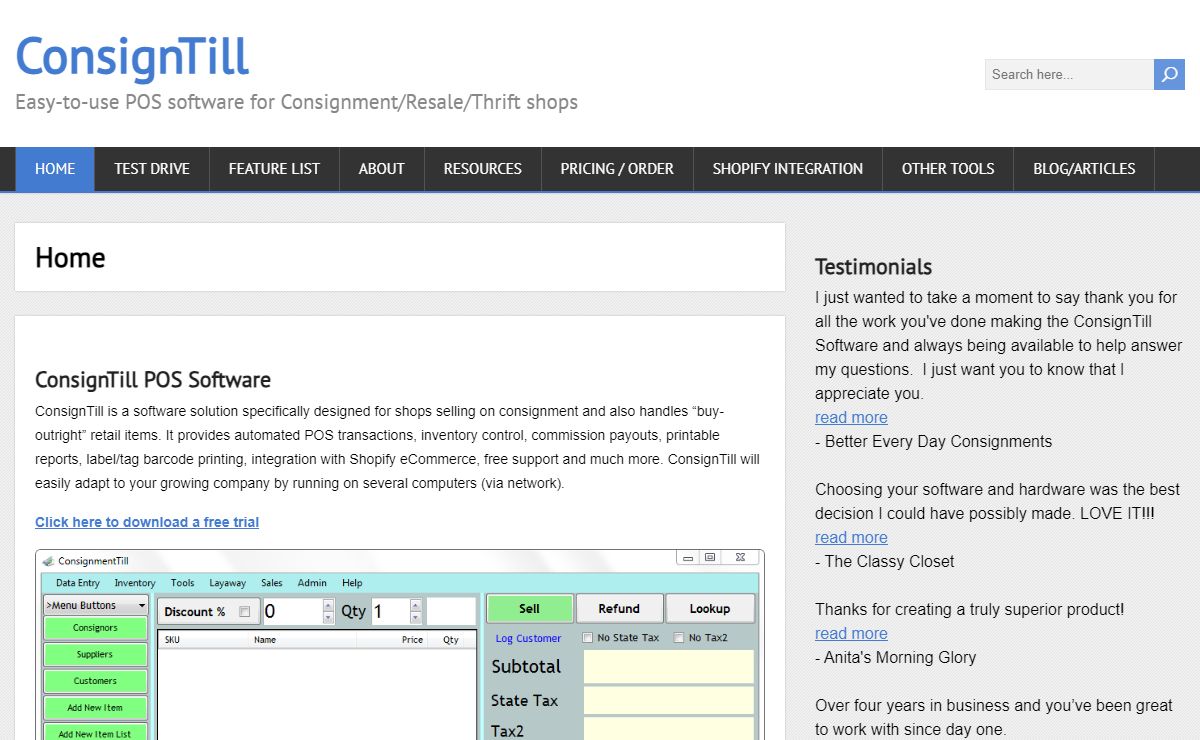Open the BLOG/ARTICLES menu item
The height and width of the screenshot is (740, 1200).
point(1084,169)
